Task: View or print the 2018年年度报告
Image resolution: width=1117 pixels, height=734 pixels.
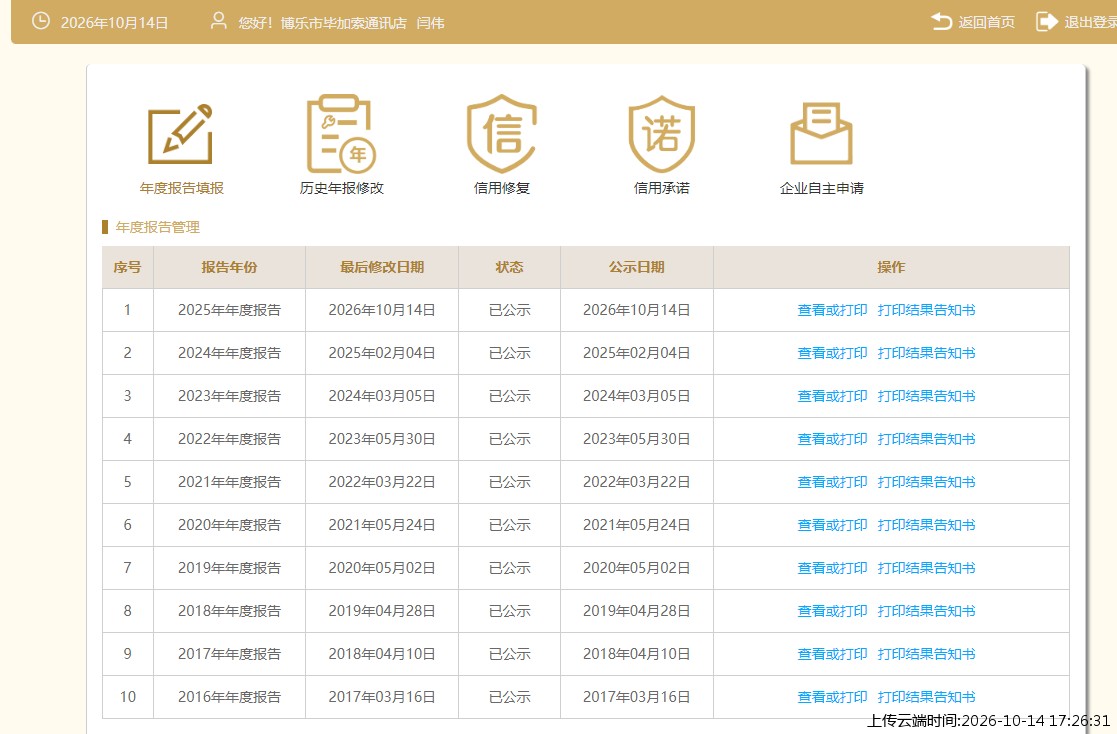Action: [832, 611]
